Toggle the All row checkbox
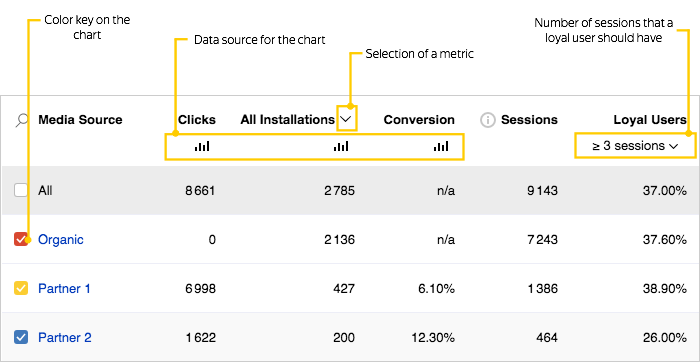This screenshot has height=362, width=700. pyautogui.click(x=21, y=191)
